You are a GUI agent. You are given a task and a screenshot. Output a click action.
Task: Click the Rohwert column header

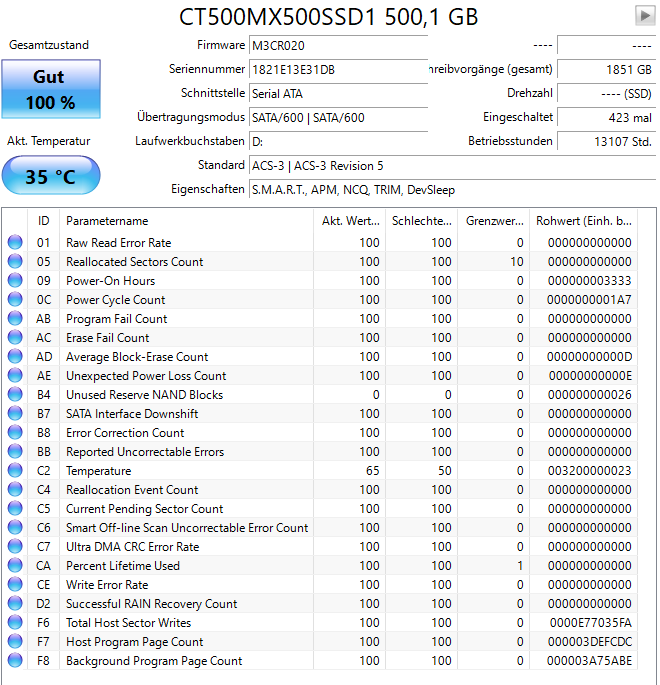[x=584, y=221]
